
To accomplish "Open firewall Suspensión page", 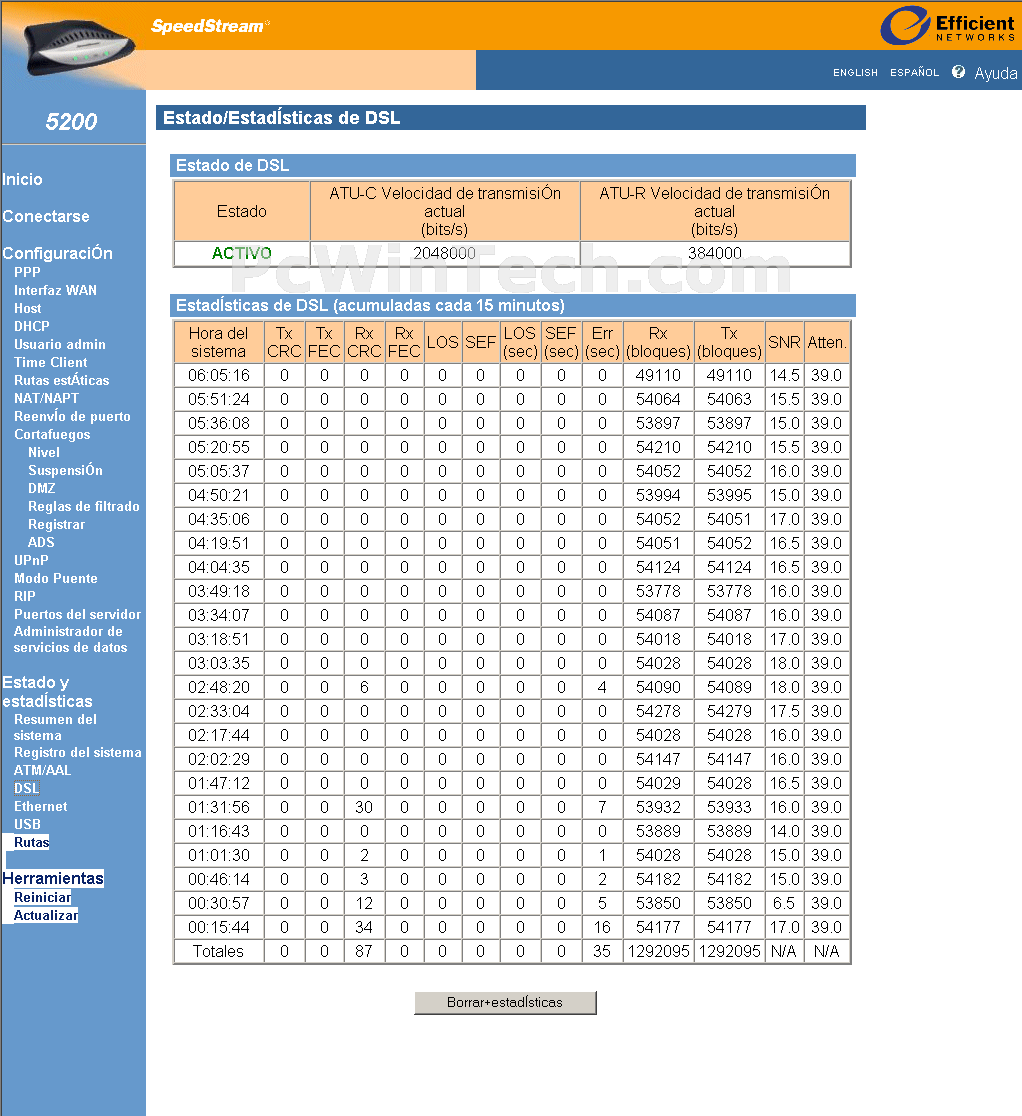I will click(x=65, y=470).
